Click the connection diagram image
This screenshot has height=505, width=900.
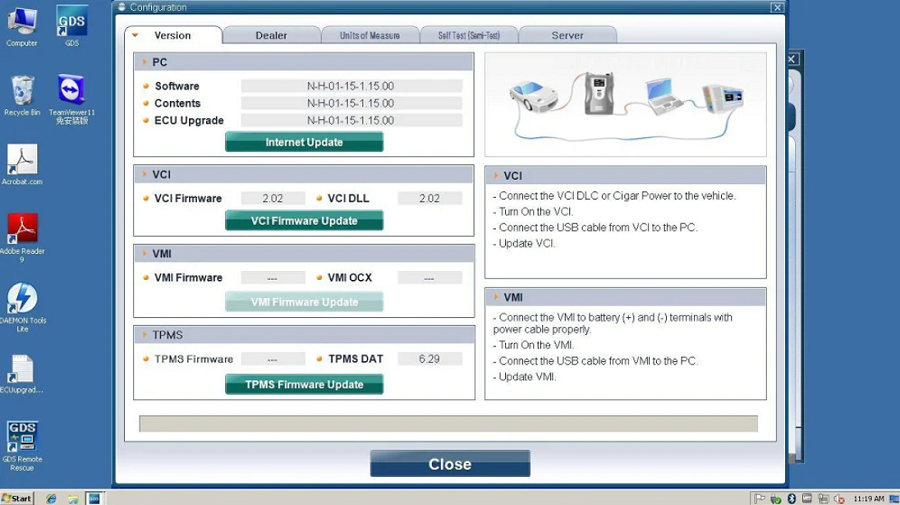point(625,104)
